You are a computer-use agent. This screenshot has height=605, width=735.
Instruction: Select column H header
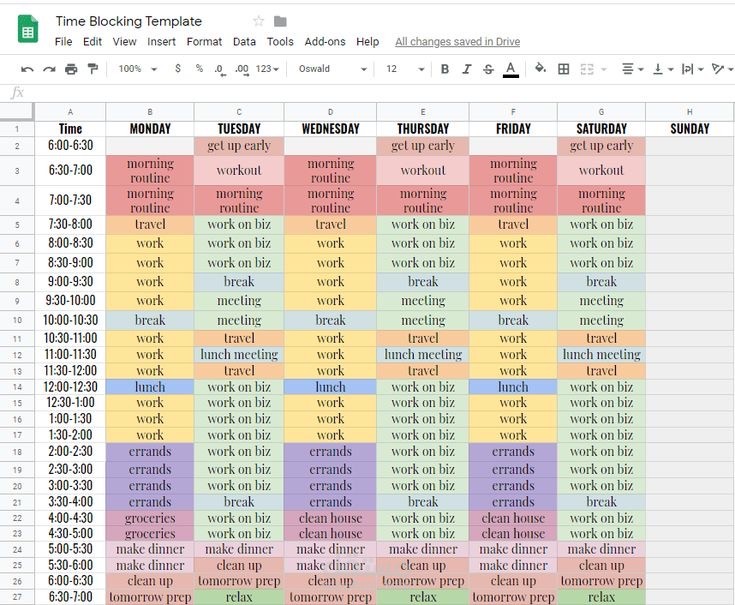(x=690, y=112)
